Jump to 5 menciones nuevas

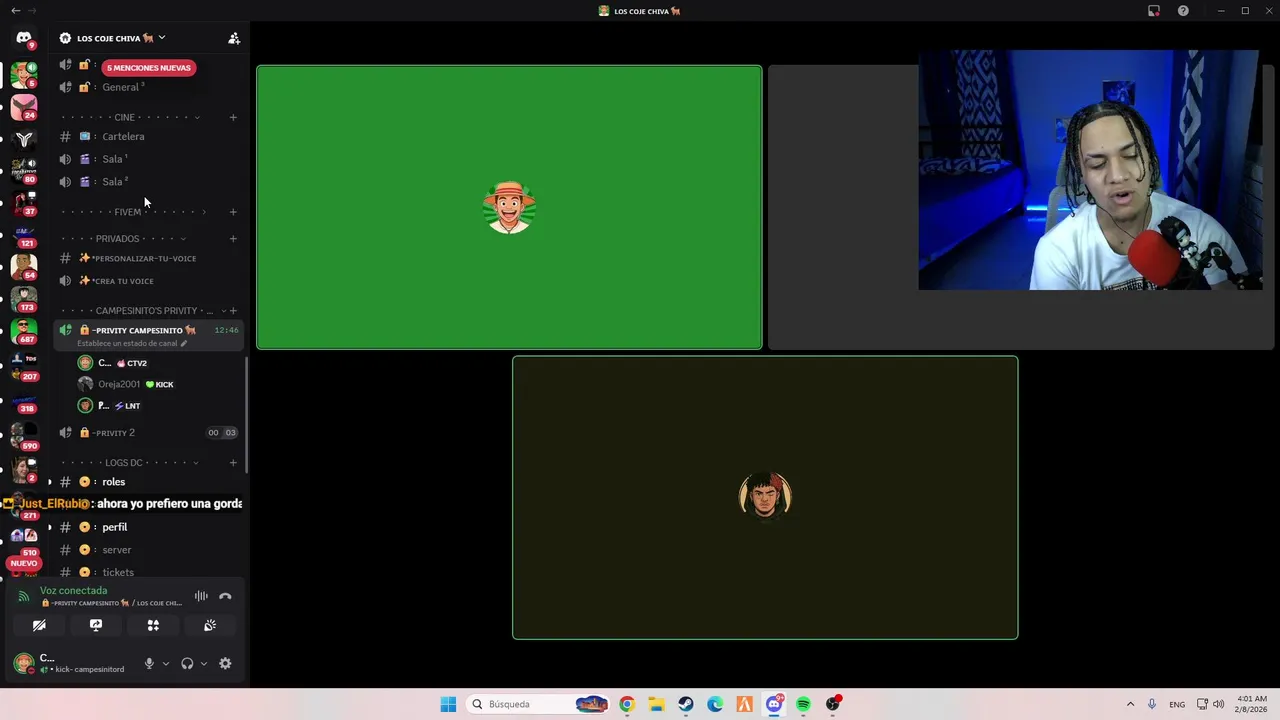[148, 68]
